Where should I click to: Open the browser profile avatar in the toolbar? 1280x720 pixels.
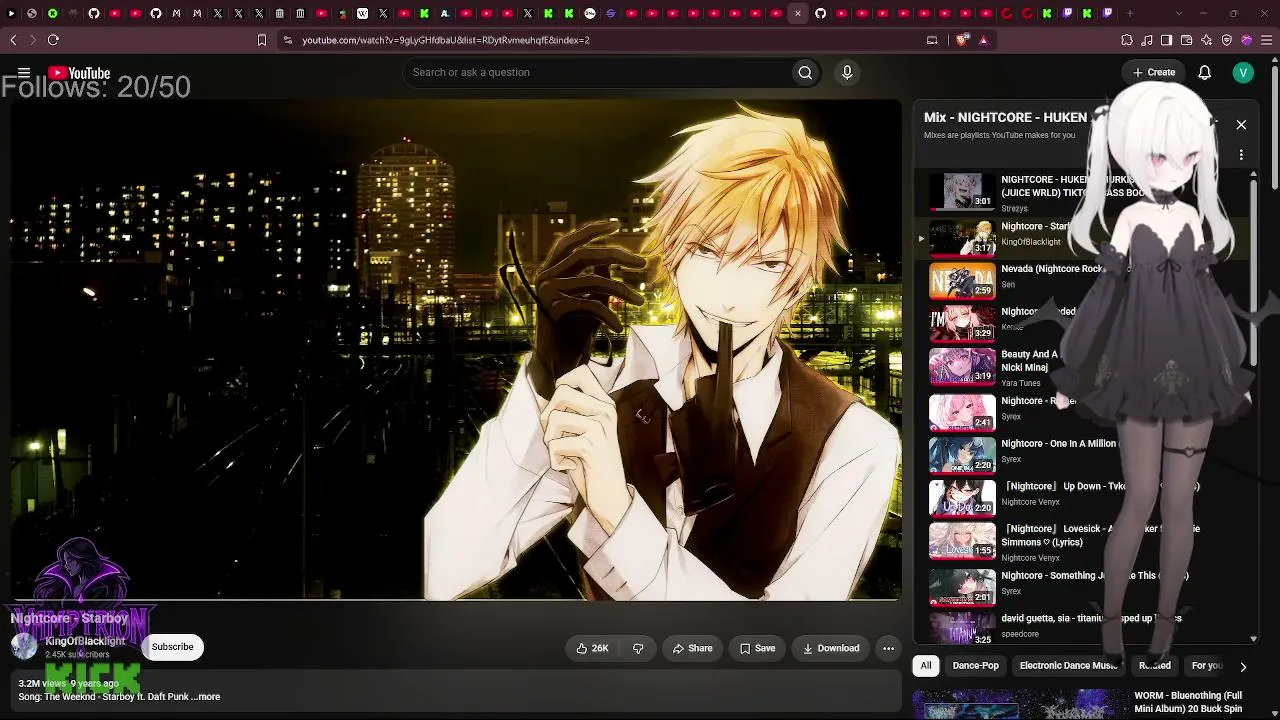point(1247,40)
